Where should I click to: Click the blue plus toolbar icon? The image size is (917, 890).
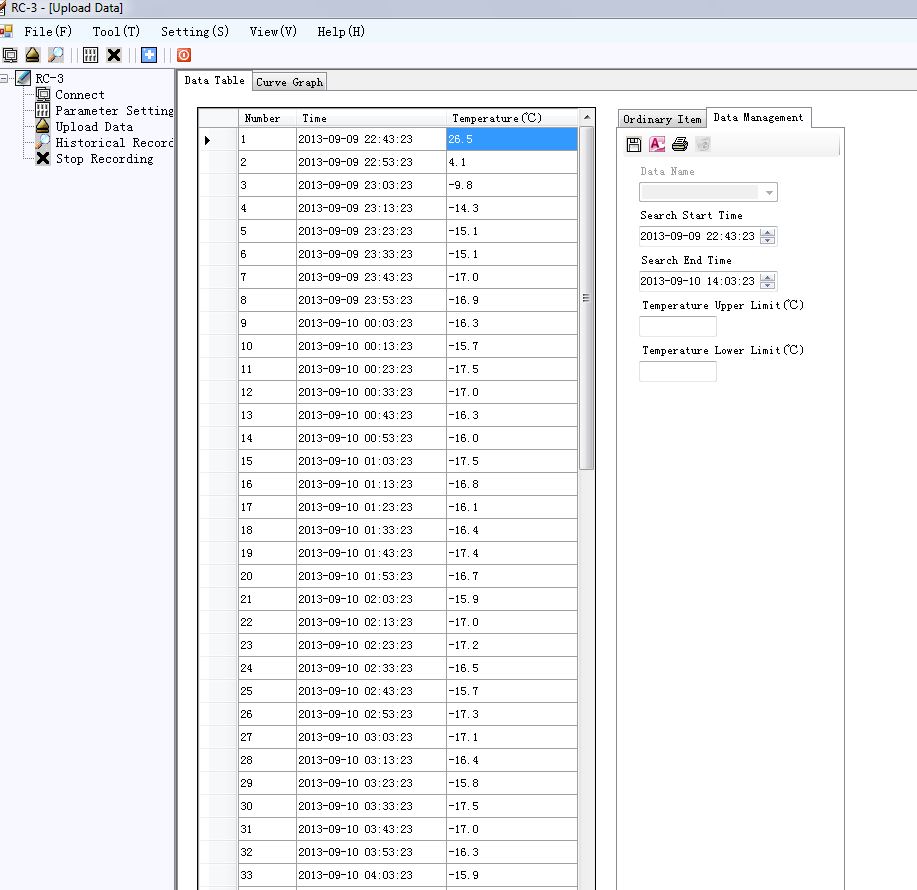pyautogui.click(x=149, y=55)
